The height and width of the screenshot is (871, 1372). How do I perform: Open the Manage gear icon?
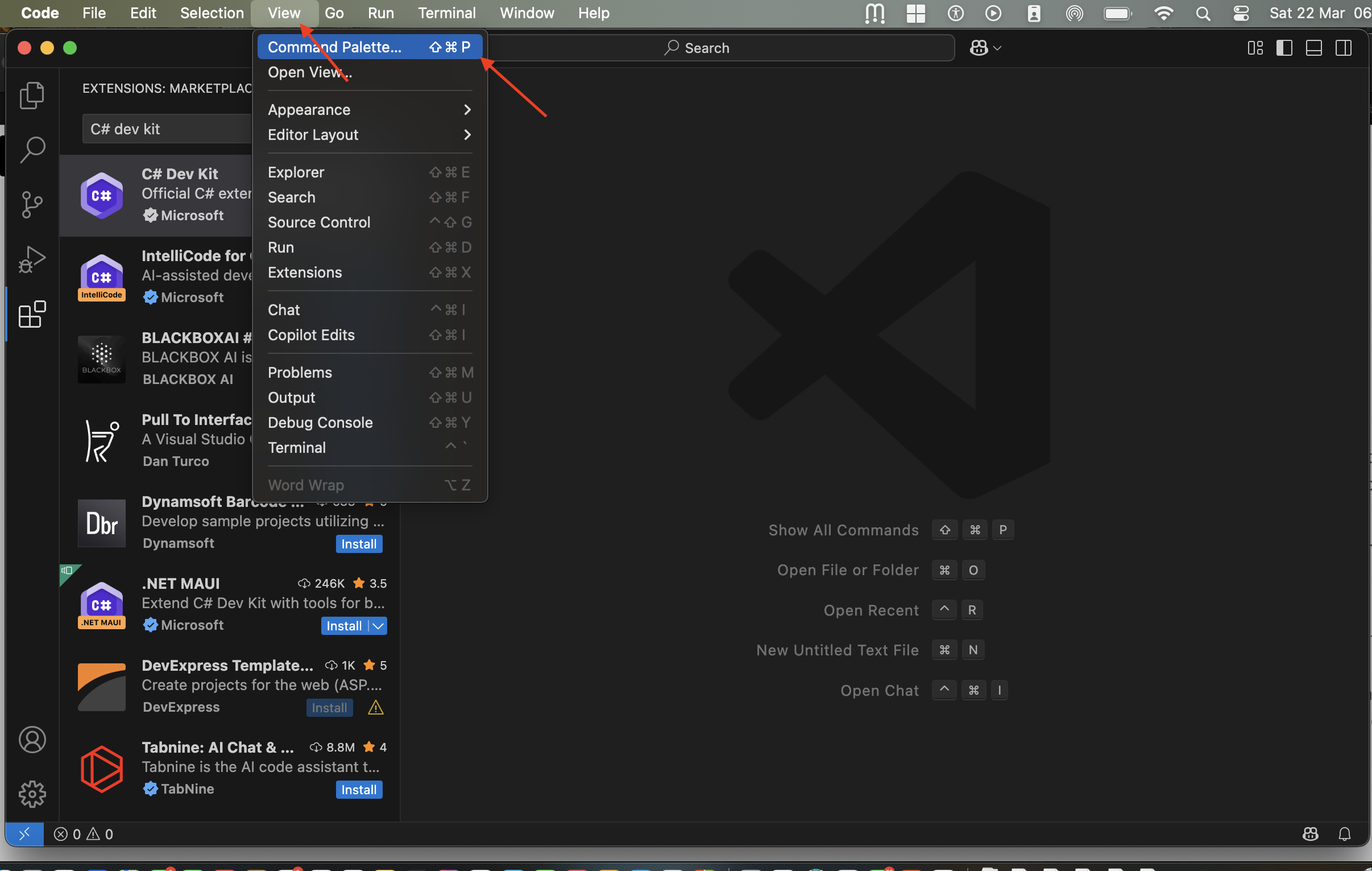click(32, 794)
